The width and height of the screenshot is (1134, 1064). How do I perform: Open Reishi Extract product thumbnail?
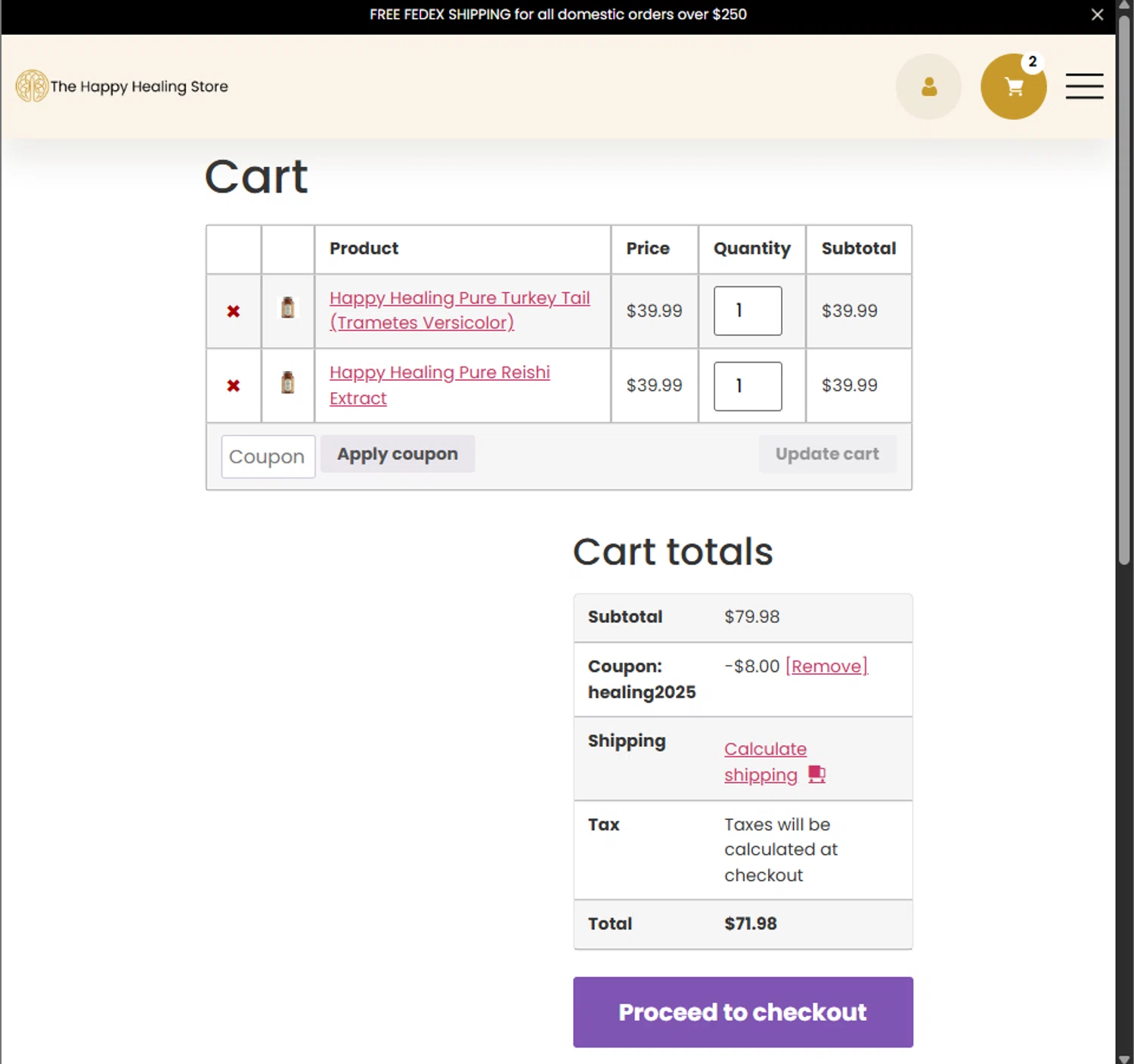(288, 382)
